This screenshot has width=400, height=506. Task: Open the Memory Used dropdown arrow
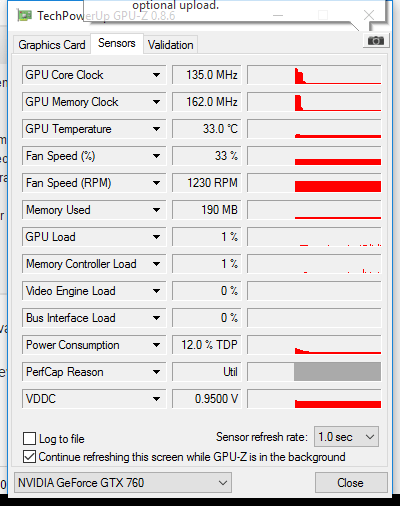[x=156, y=210]
